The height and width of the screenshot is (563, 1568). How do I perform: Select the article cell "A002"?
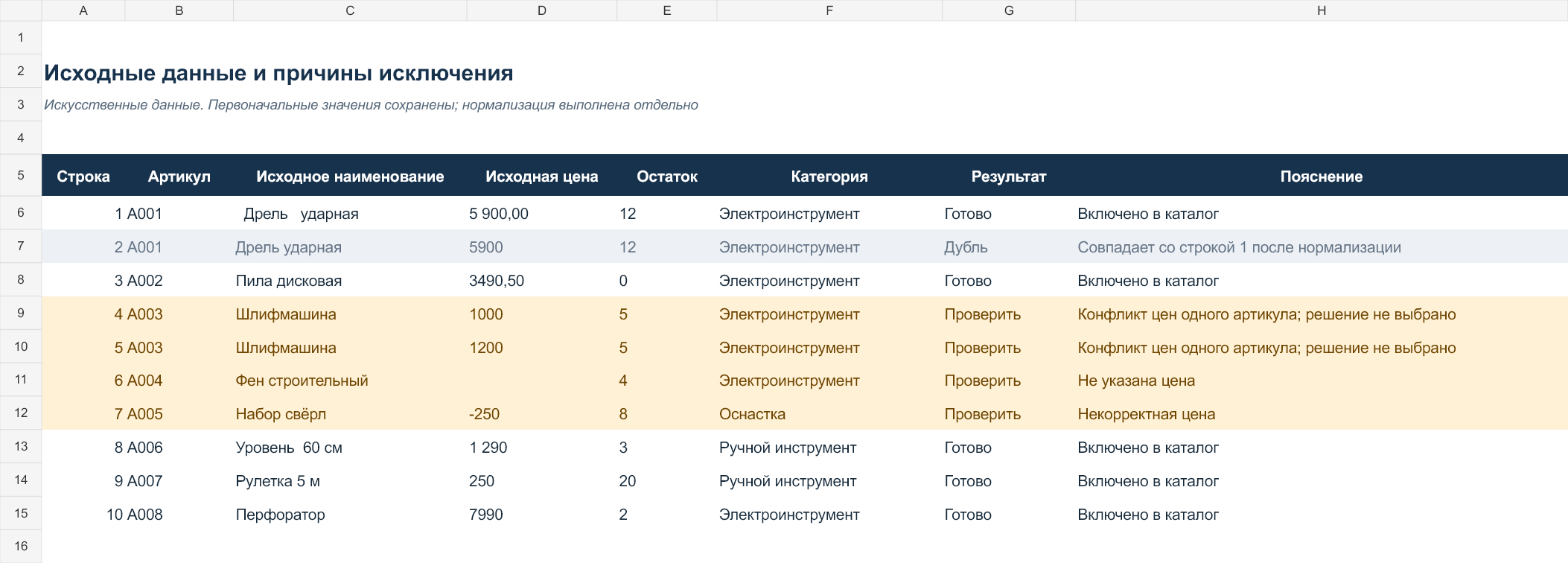(179, 281)
